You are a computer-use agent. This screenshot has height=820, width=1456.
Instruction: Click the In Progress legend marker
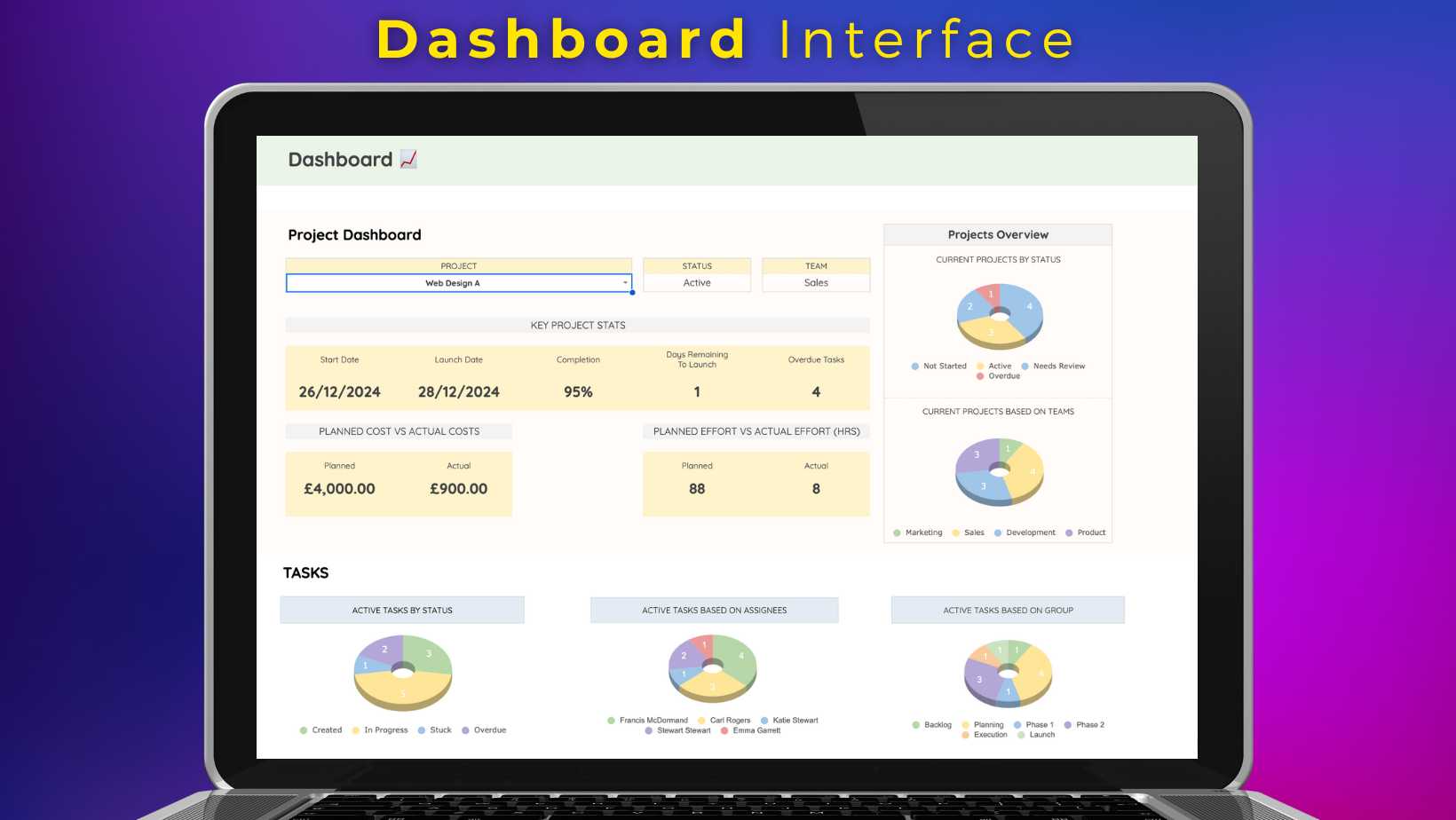point(356,730)
